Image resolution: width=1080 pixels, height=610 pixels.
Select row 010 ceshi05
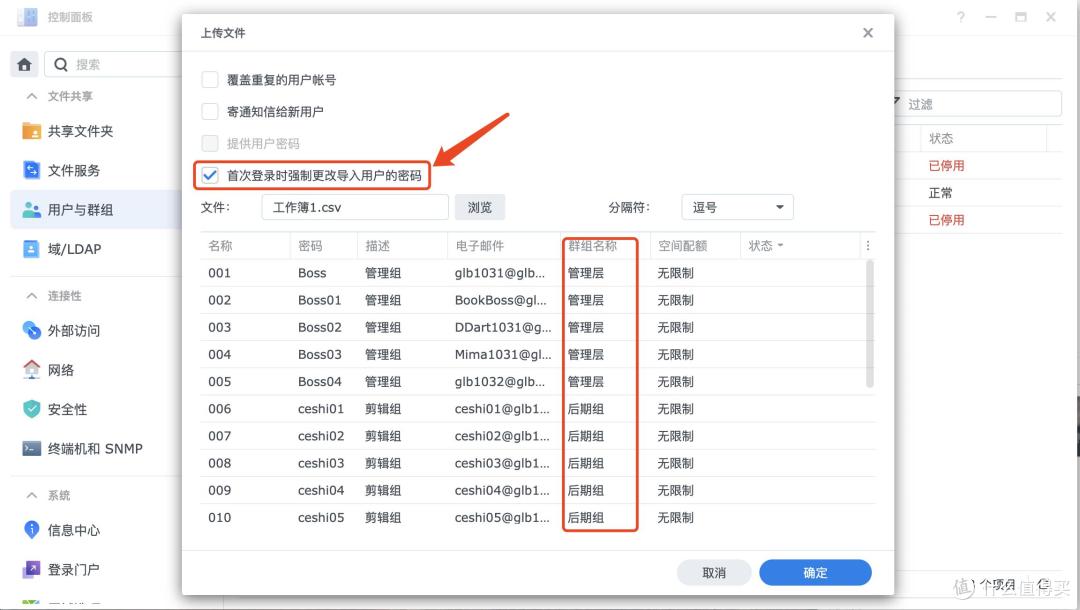(537, 518)
